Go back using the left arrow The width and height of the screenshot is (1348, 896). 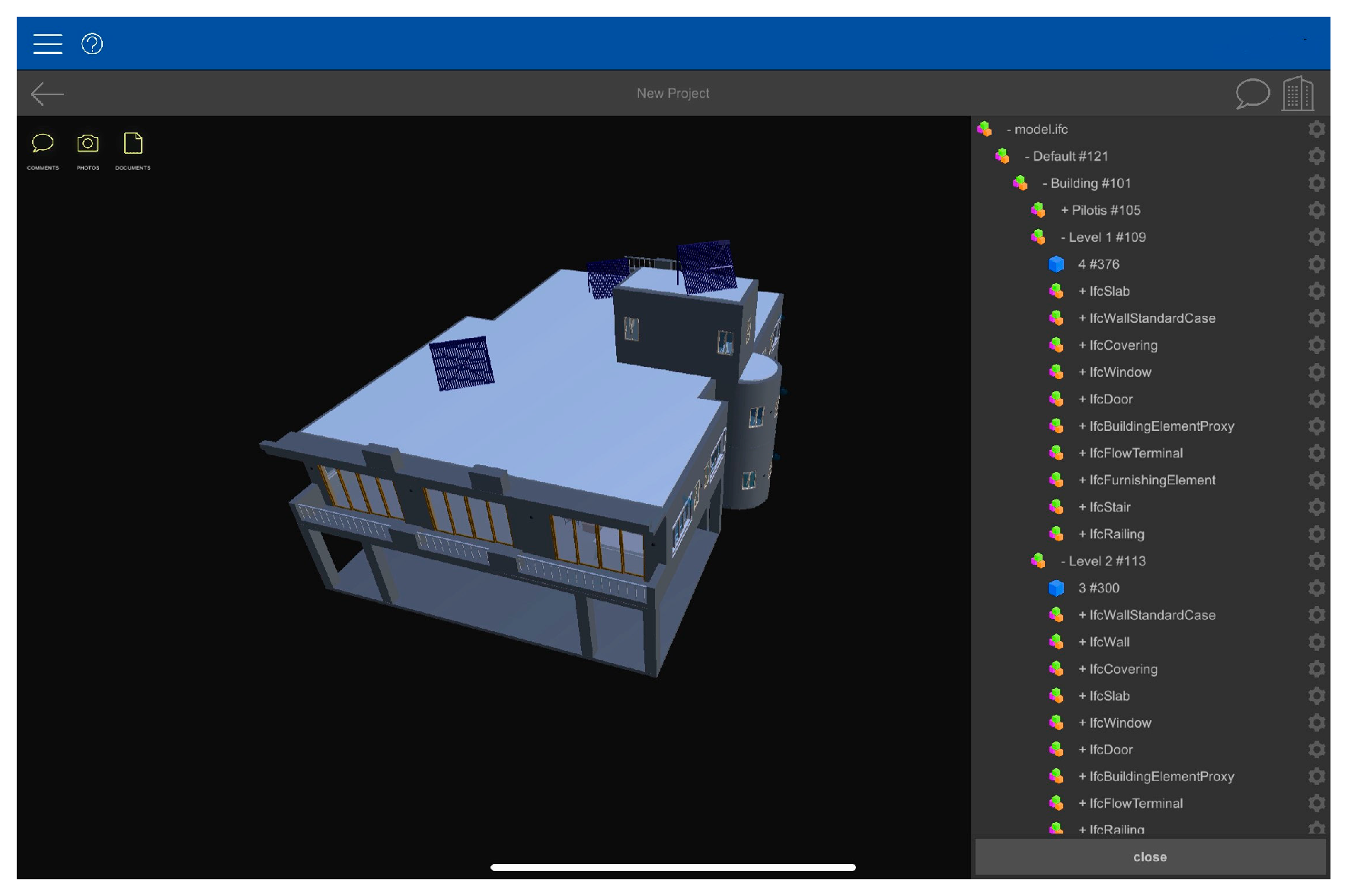(x=47, y=94)
